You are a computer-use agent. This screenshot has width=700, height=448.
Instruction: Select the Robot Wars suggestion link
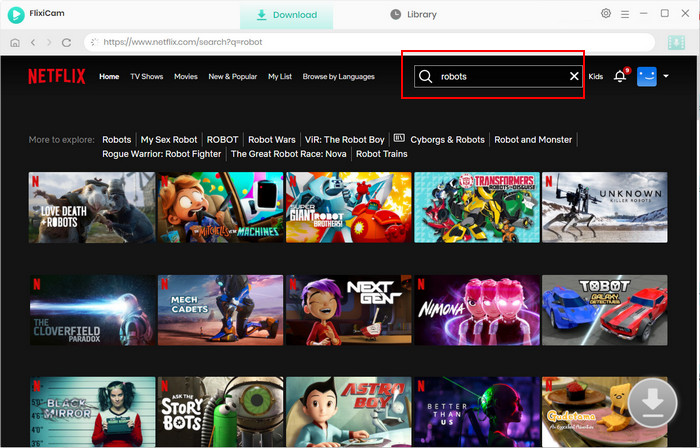272,140
